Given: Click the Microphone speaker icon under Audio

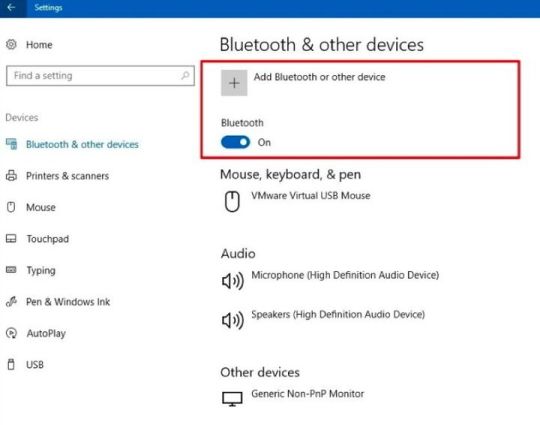Looking at the screenshot, I should [x=232, y=281].
